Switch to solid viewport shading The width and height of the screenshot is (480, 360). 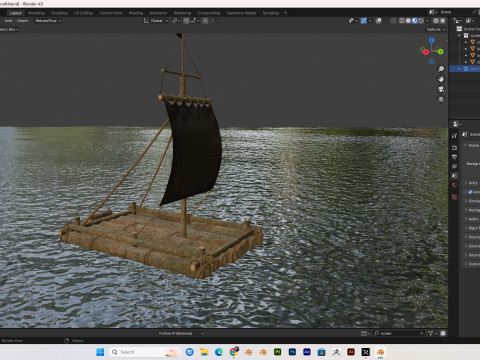(x=408, y=21)
